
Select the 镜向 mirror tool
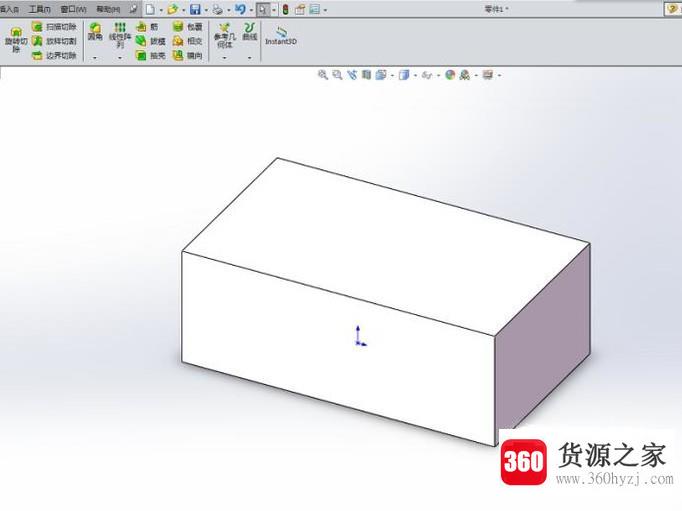pos(187,56)
